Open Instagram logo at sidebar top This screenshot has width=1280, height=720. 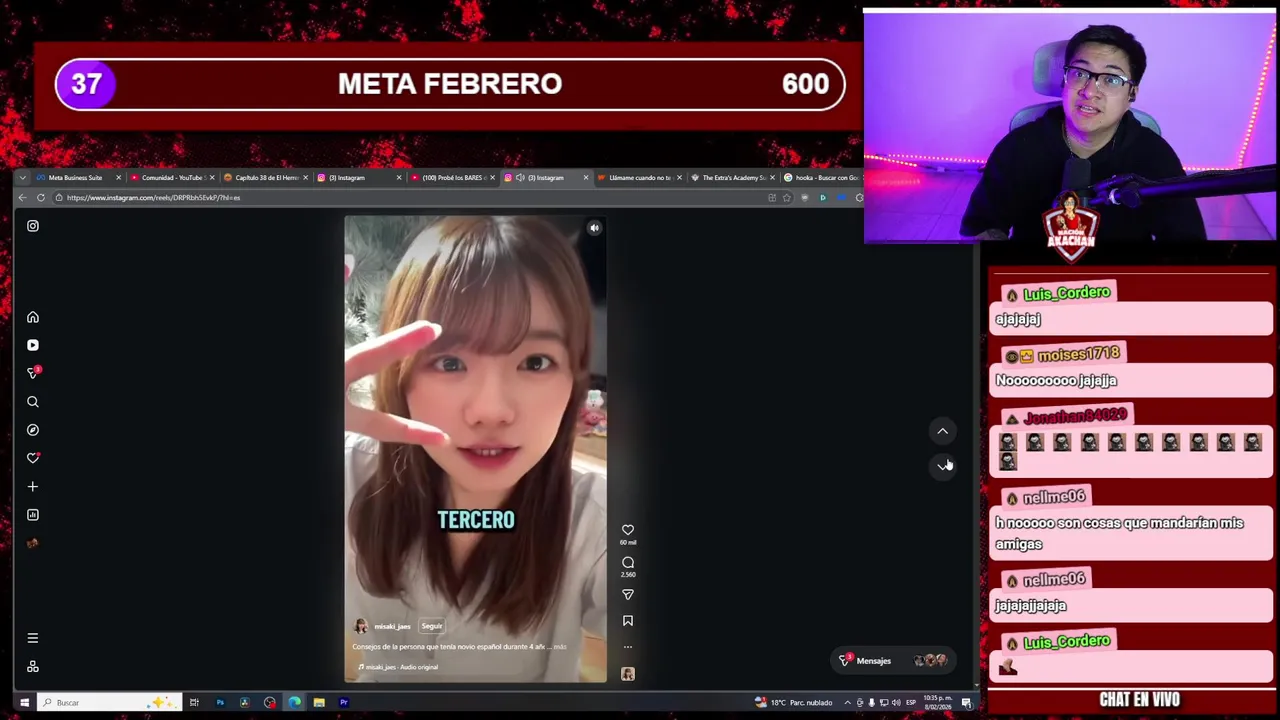(x=33, y=226)
